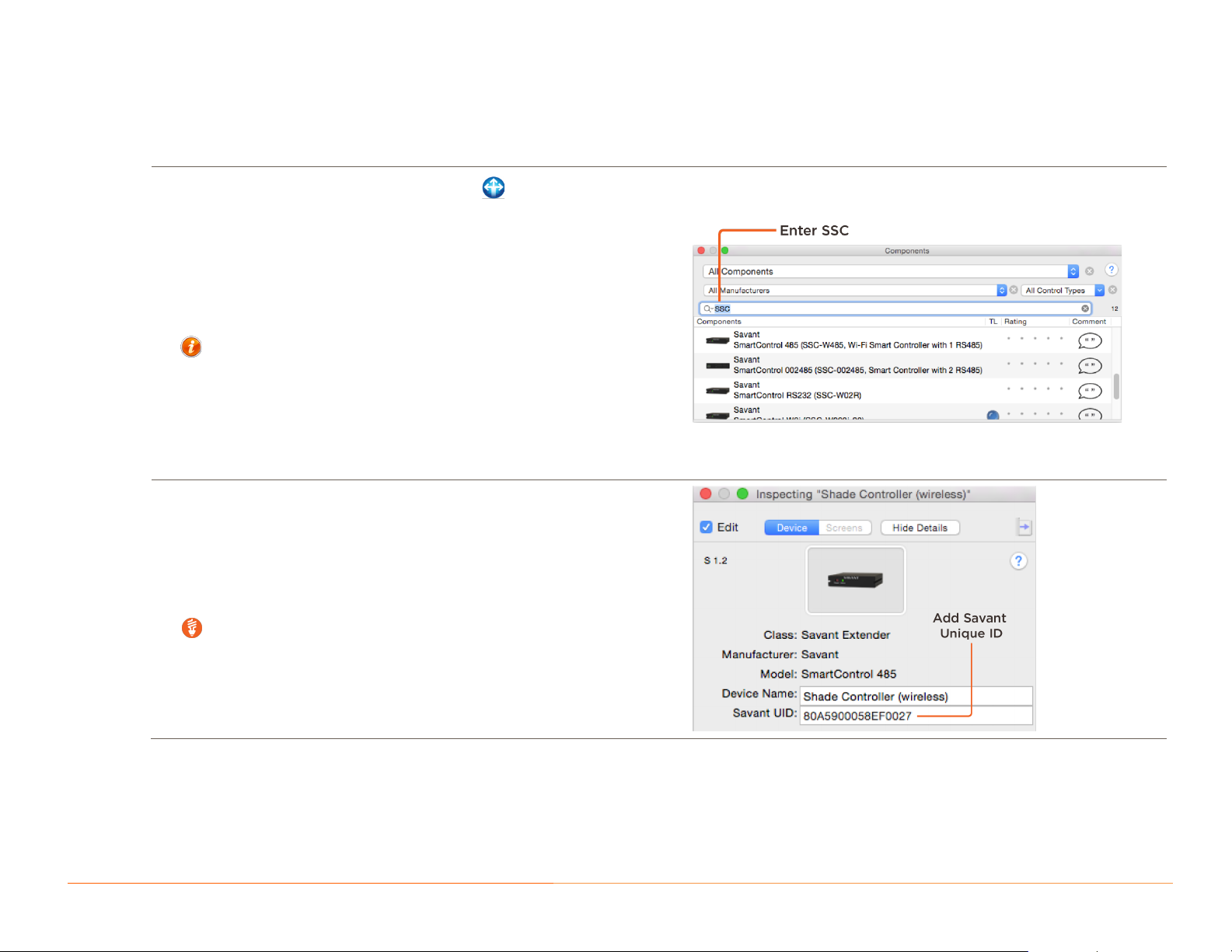Sort by the Rating column header
This screenshot has height=952, width=1232.
pos(1015,322)
